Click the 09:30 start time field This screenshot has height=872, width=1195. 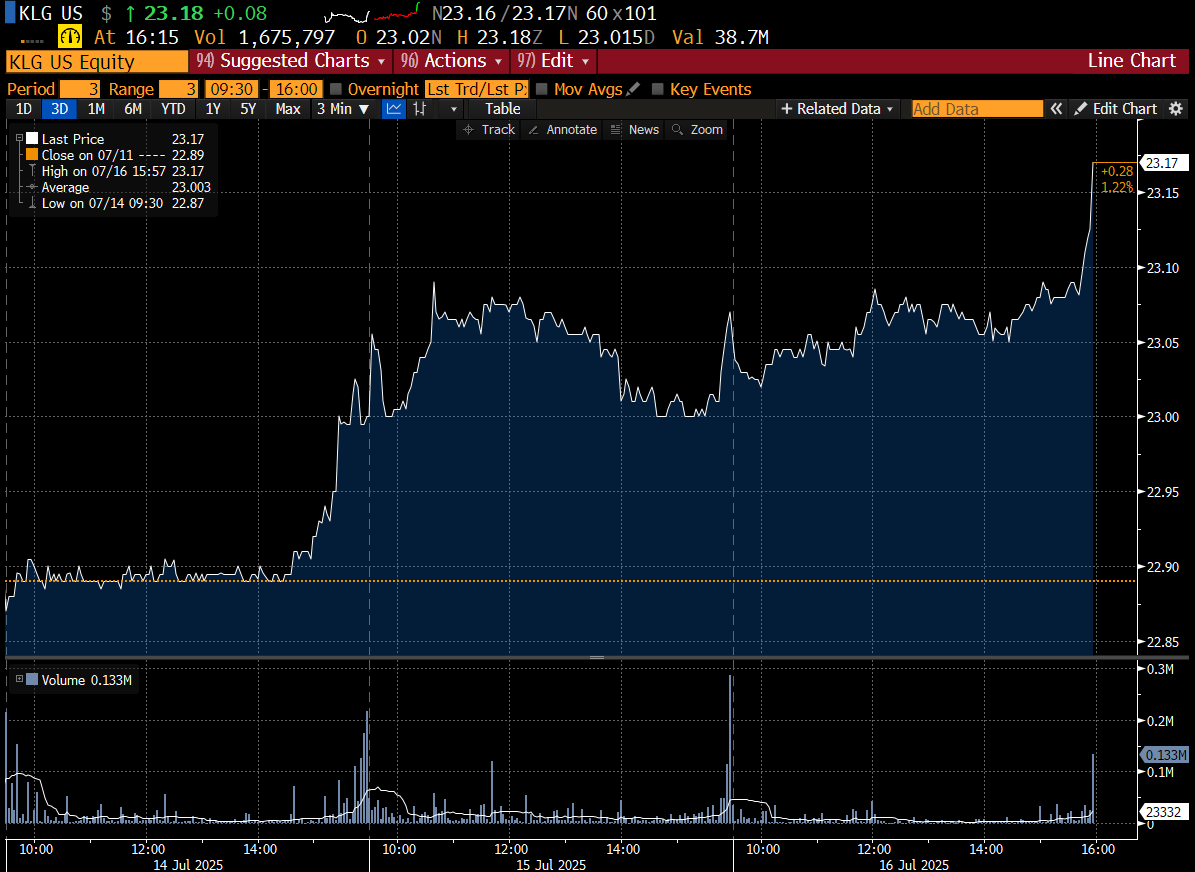click(231, 89)
